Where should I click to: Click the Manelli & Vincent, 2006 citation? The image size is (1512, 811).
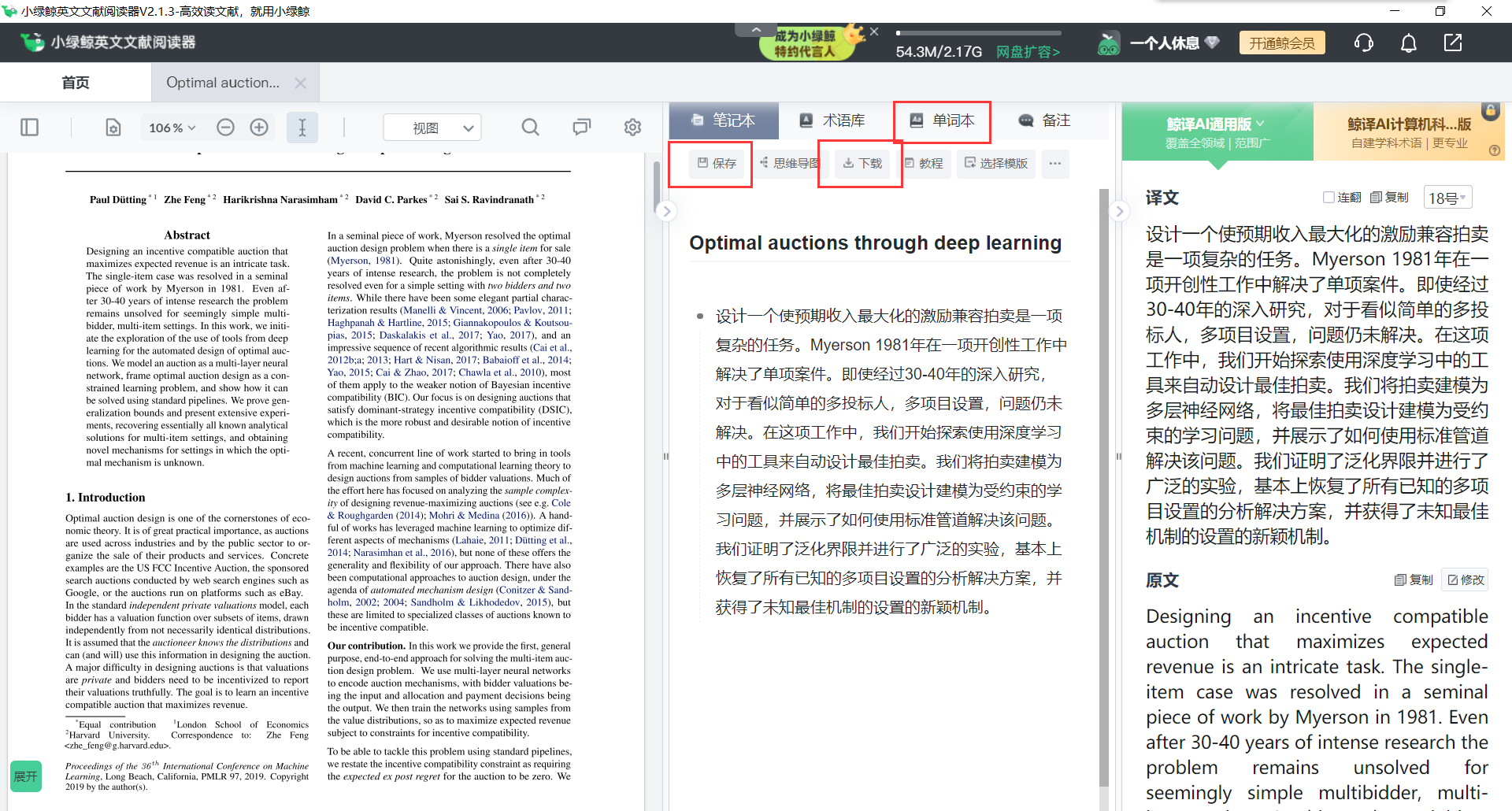click(x=456, y=310)
